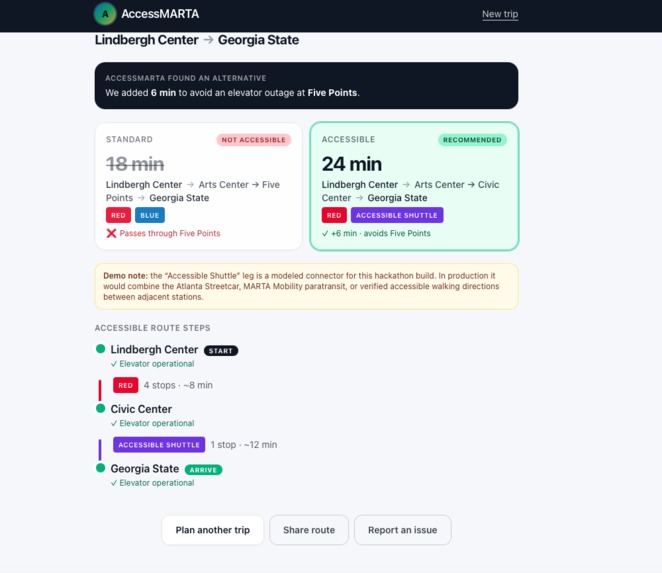Click the START badge next to Lindbergh Center
This screenshot has height=573, width=662.
tap(221, 350)
